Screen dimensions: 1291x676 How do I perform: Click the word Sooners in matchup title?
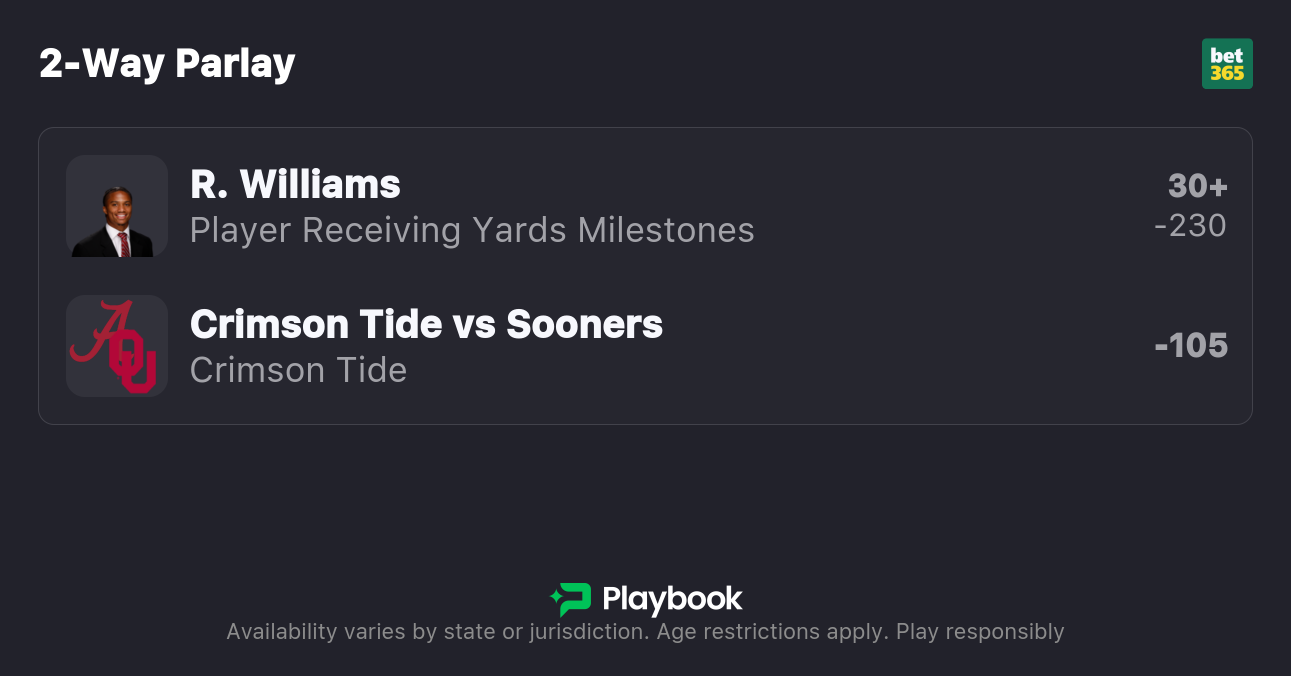tap(584, 324)
